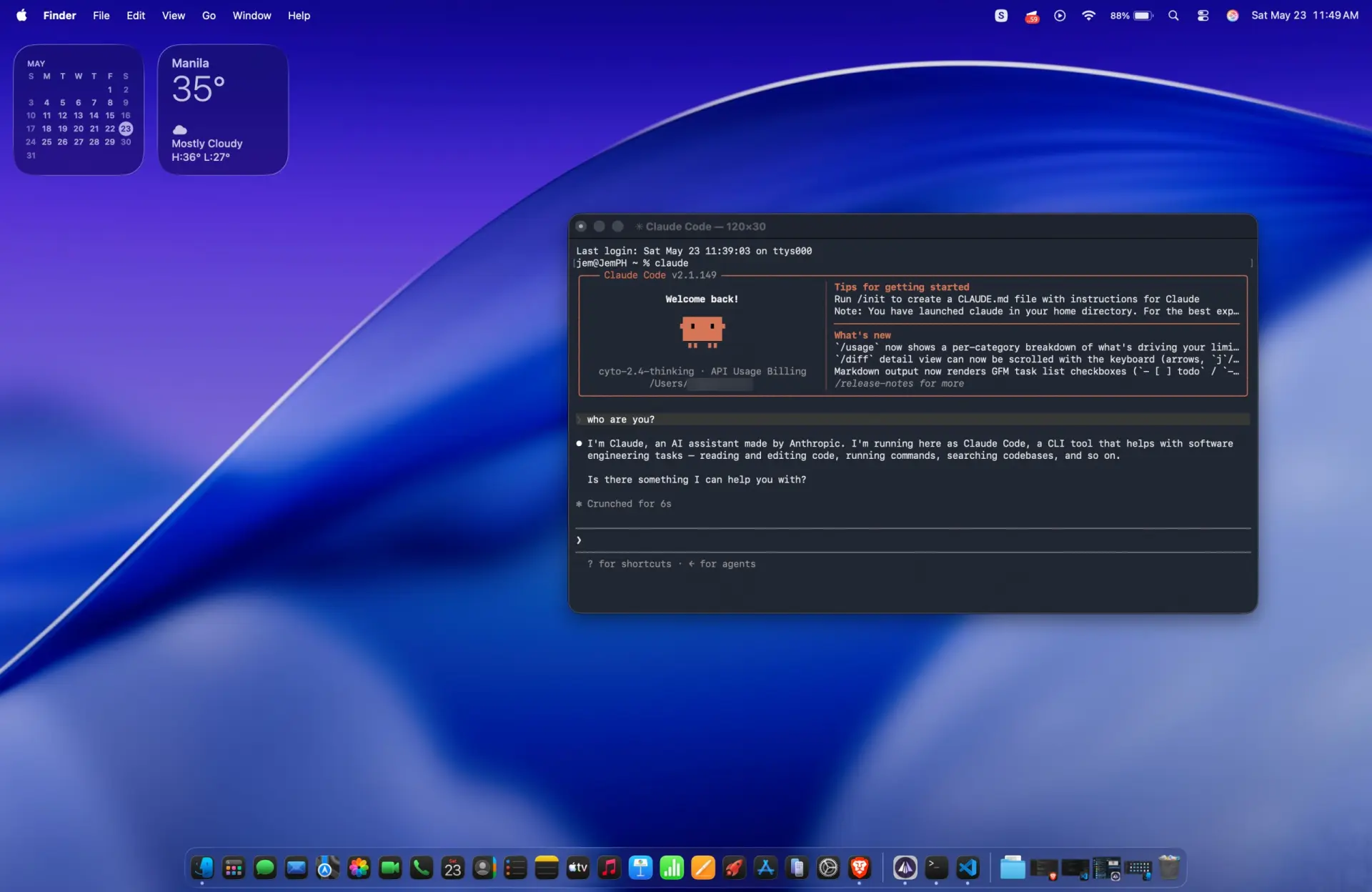Open Music from the Dock
This screenshot has width=1372, height=892.
[609, 868]
